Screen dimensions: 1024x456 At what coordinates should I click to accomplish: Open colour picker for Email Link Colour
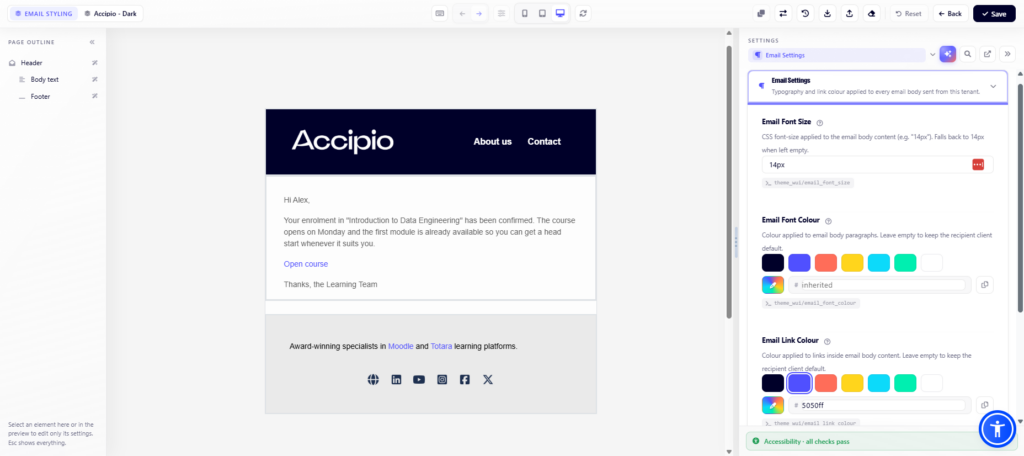[773, 405]
